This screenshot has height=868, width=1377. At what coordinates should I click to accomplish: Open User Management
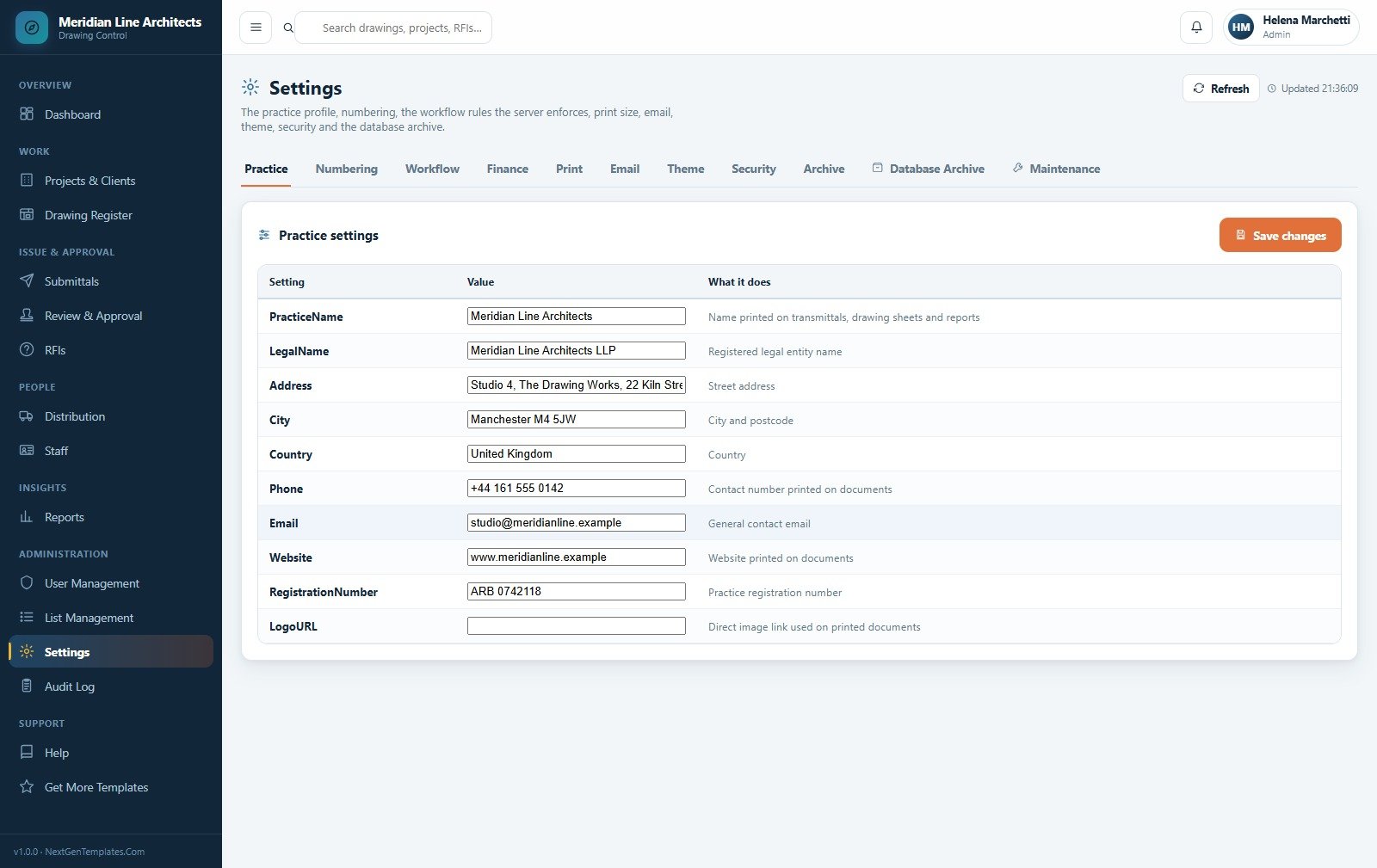[x=111, y=583]
